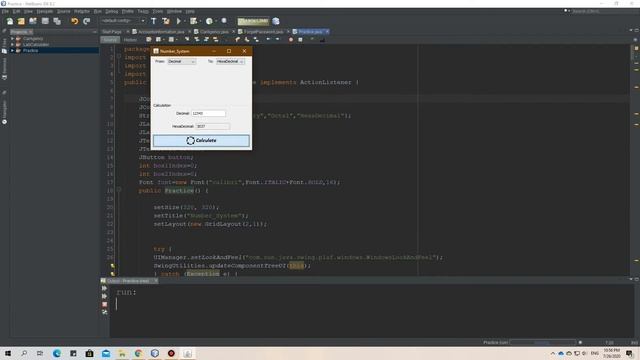640x360 pixels.
Task: Click the HexaDecimal result field
Action: tap(212, 127)
